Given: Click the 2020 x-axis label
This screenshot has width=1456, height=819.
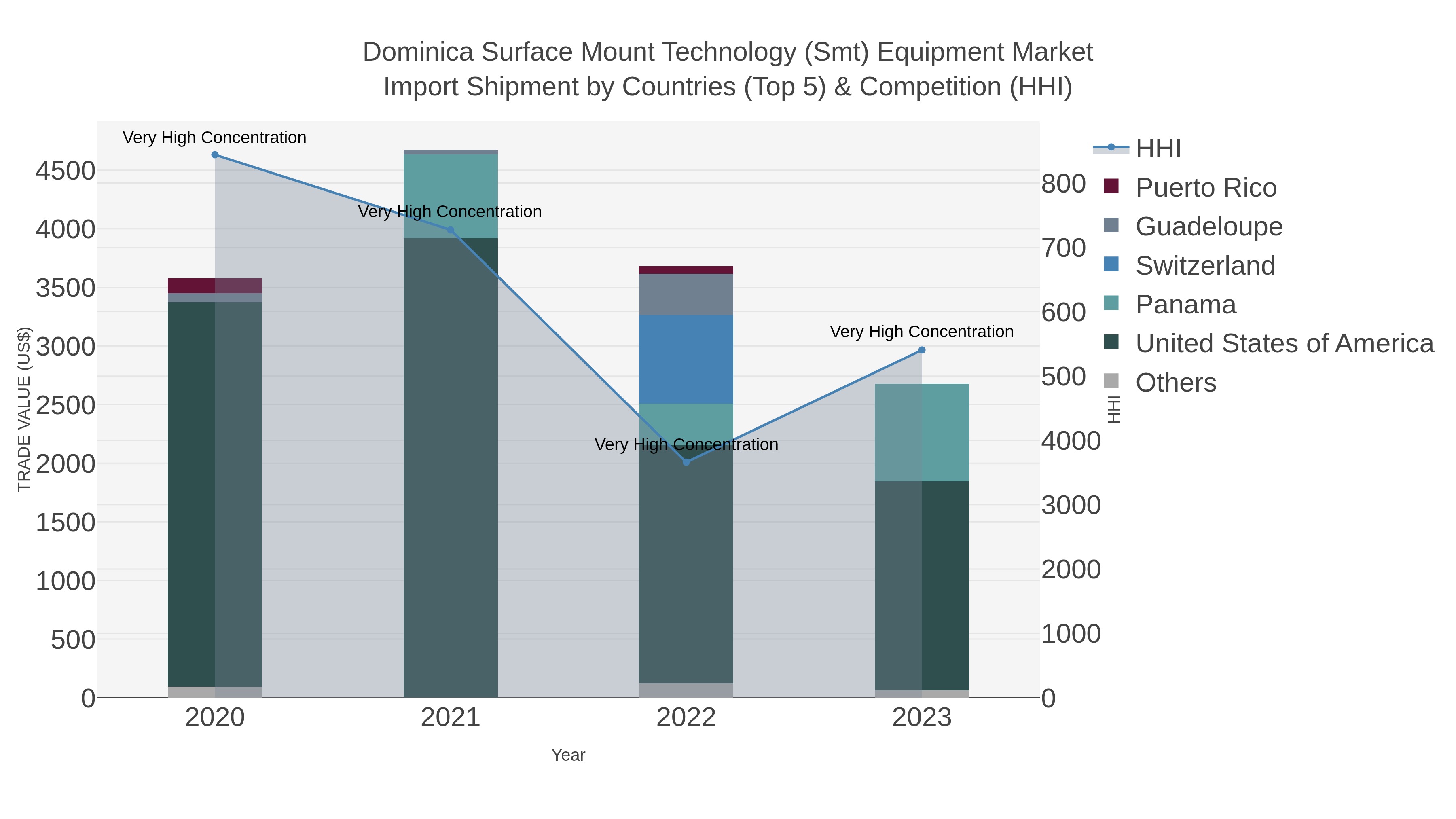Looking at the screenshot, I should coord(215,718).
